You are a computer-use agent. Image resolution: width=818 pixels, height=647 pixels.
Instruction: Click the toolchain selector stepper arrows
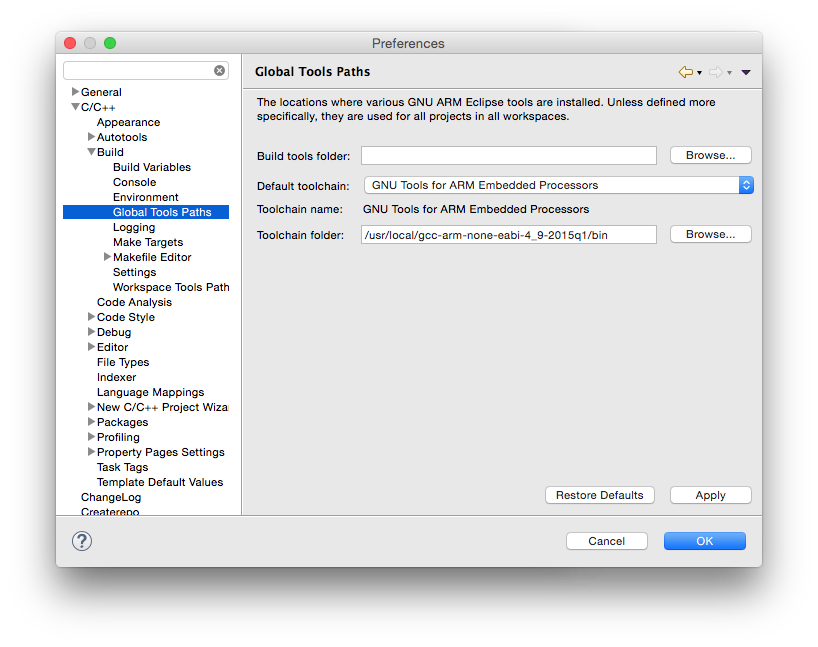coord(746,185)
